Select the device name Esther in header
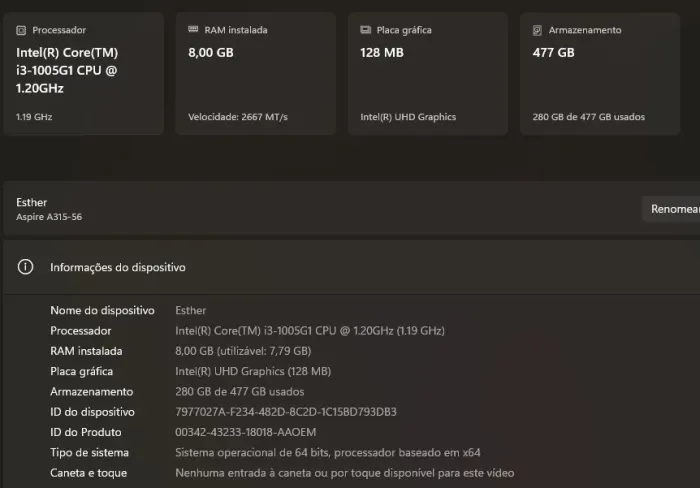The width and height of the screenshot is (700, 488). point(31,202)
